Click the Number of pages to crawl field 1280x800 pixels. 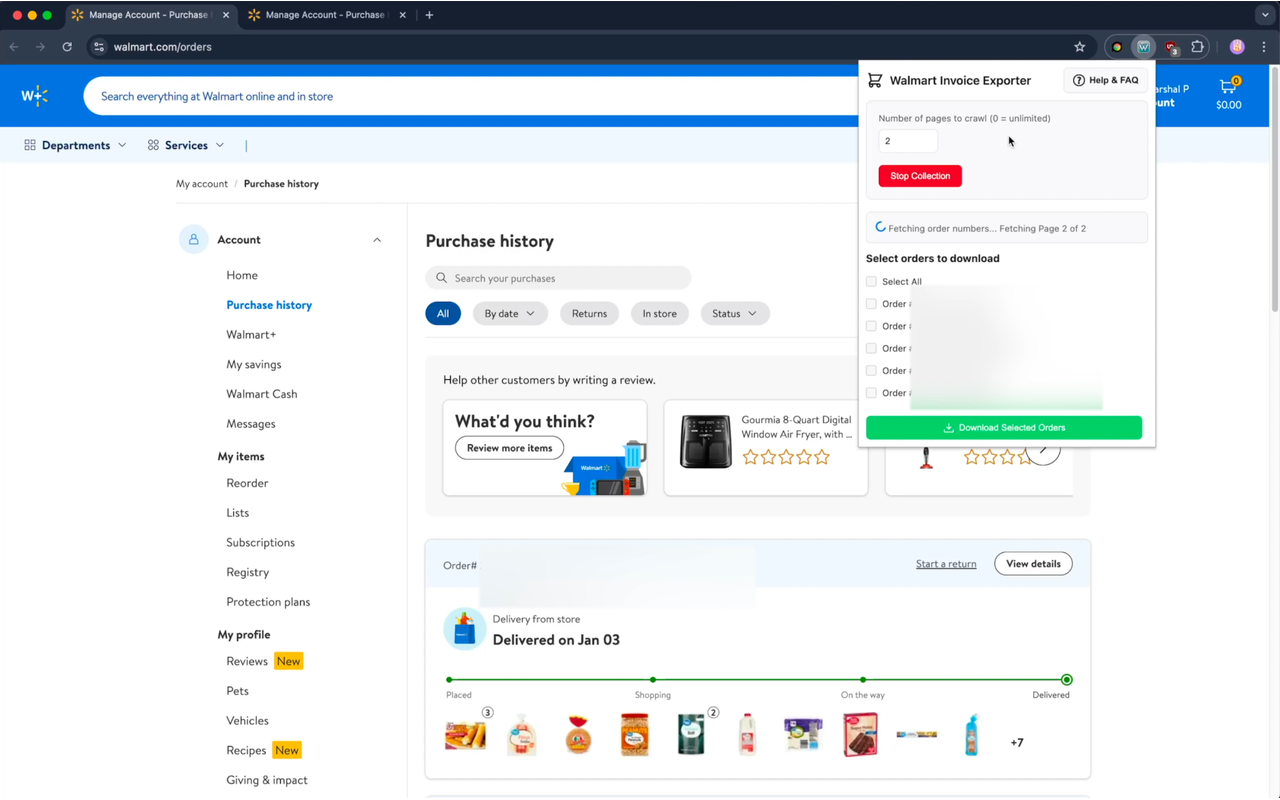(x=907, y=141)
